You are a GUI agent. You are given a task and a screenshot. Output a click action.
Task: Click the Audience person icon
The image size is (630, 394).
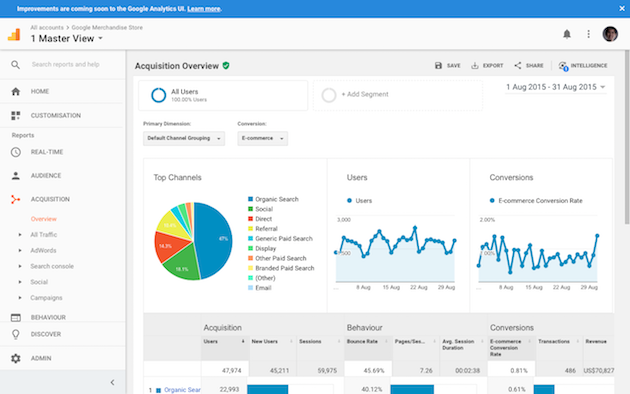pyautogui.click(x=16, y=176)
